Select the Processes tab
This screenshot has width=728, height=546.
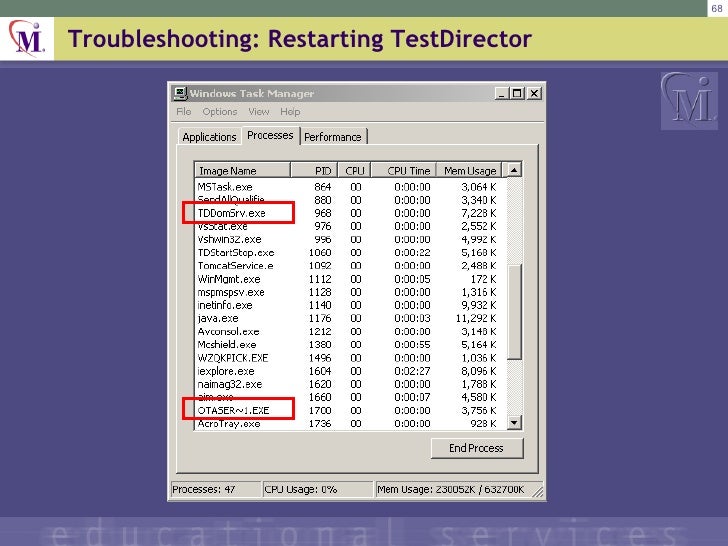point(270,135)
